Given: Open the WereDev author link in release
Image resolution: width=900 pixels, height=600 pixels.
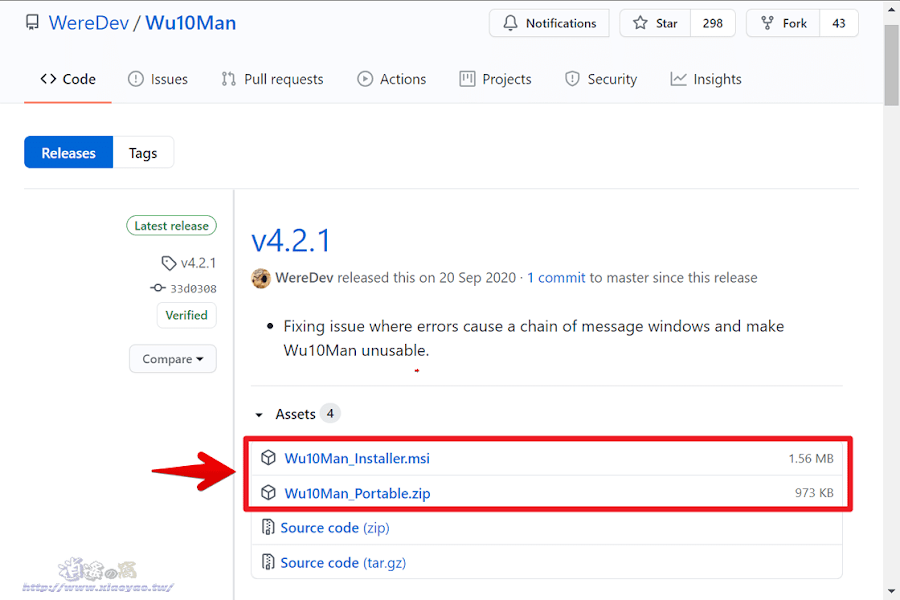Looking at the screenshot, I should click(304, 278).
